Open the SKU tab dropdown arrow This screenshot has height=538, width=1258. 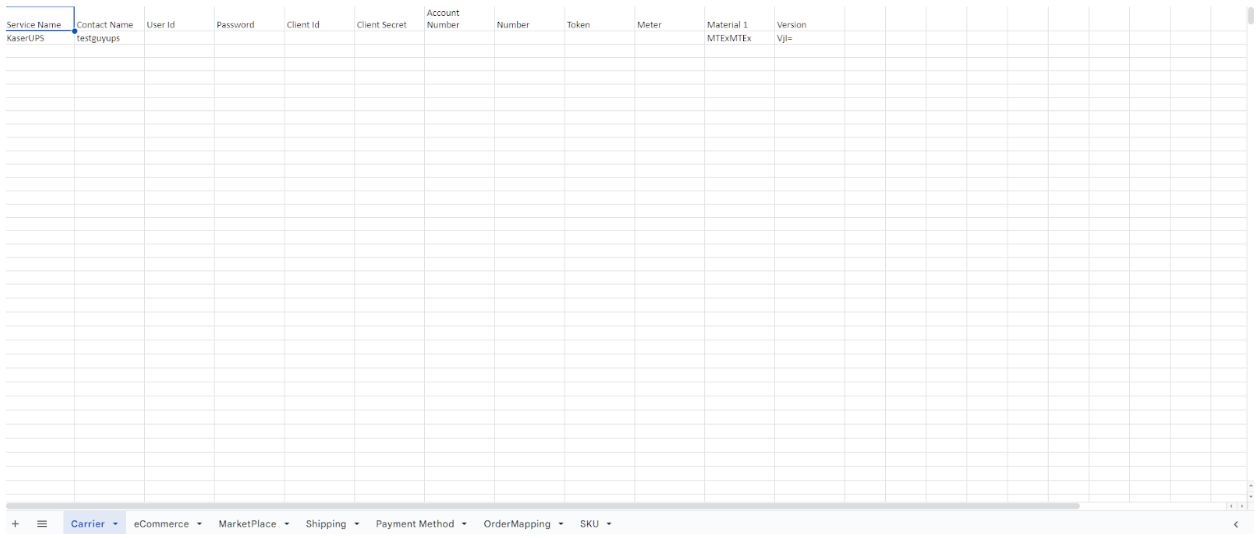click(609, 524)
